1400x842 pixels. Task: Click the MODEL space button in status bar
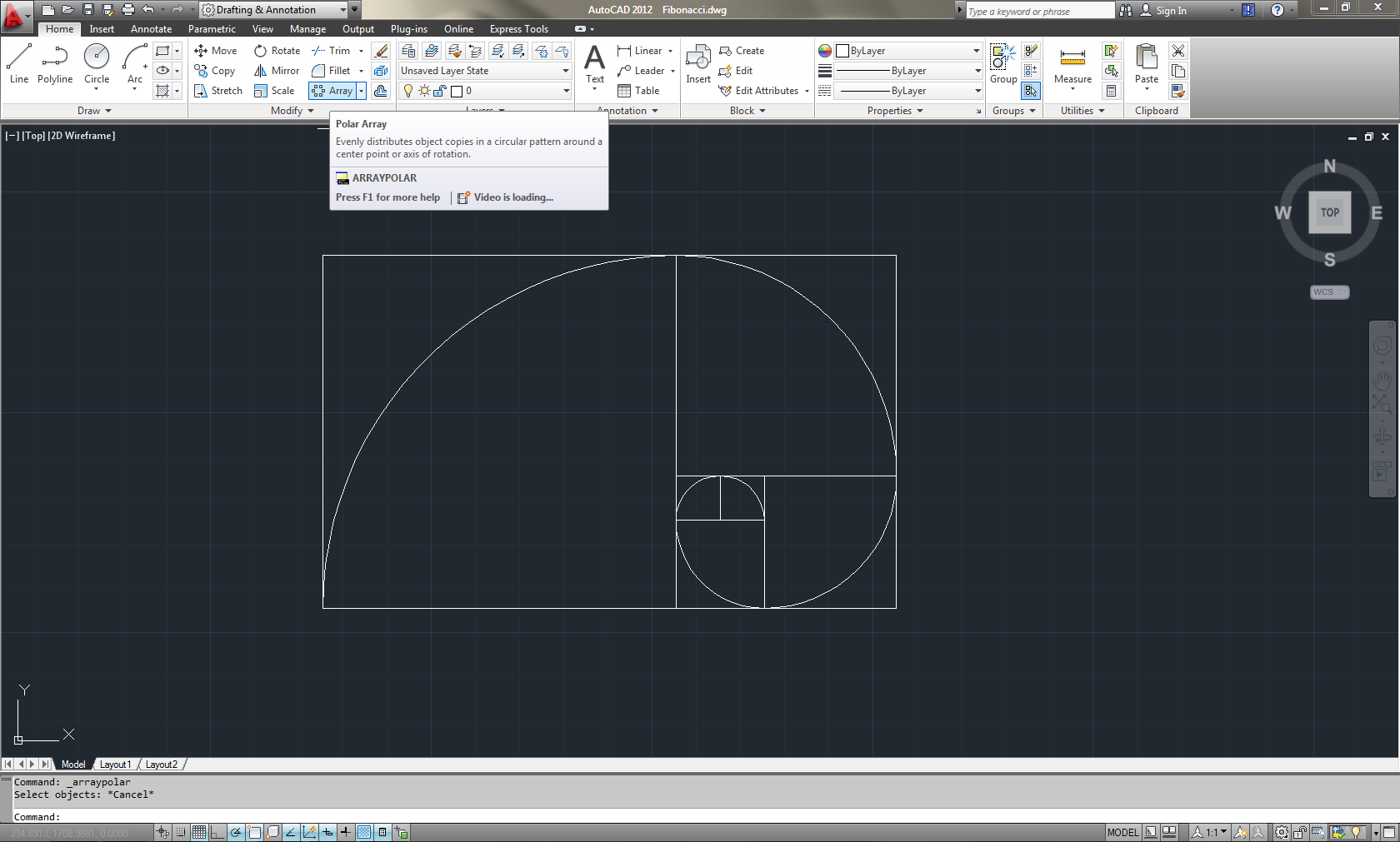point(1122,832)
